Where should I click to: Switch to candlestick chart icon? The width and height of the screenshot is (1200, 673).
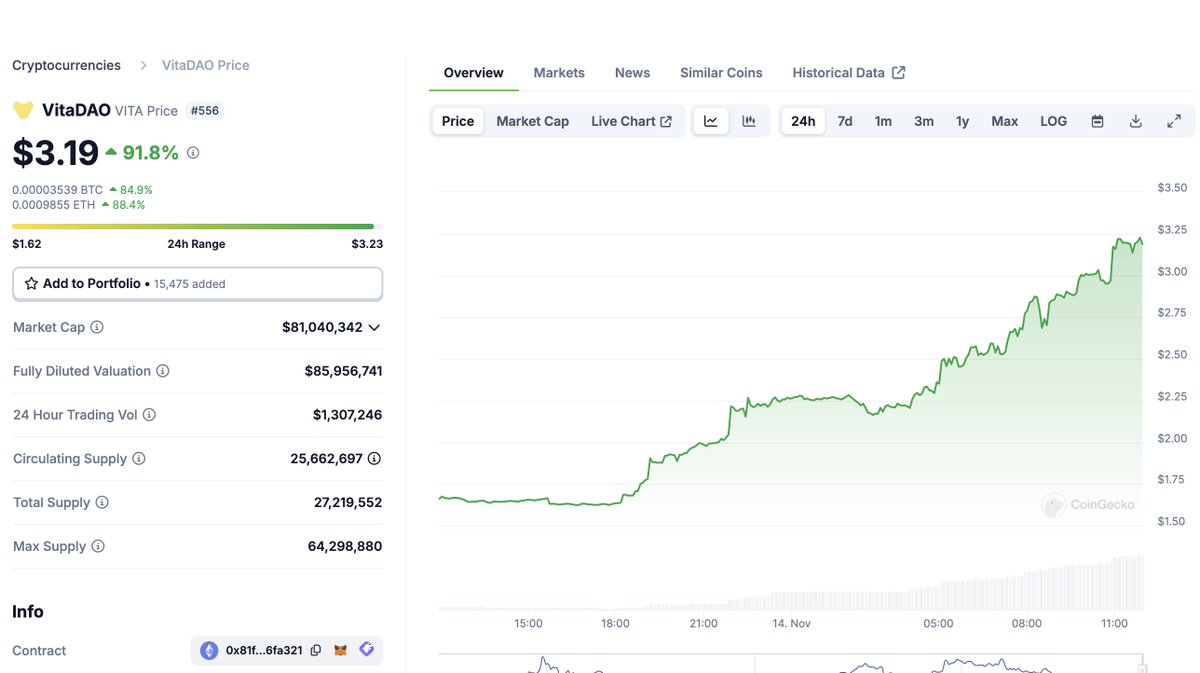pyautogui.click(x=749, y=121)
